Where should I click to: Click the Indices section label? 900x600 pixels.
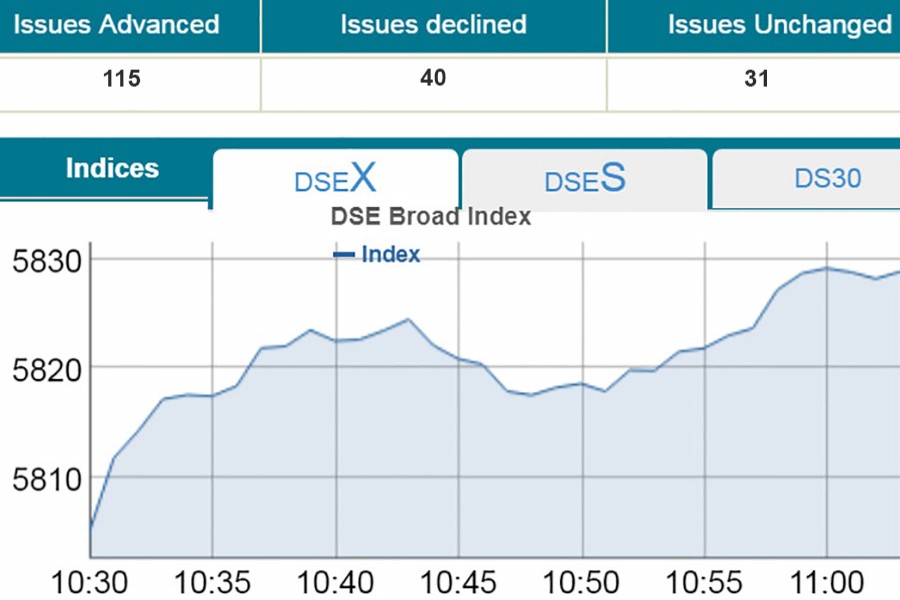tap(112, 168)
